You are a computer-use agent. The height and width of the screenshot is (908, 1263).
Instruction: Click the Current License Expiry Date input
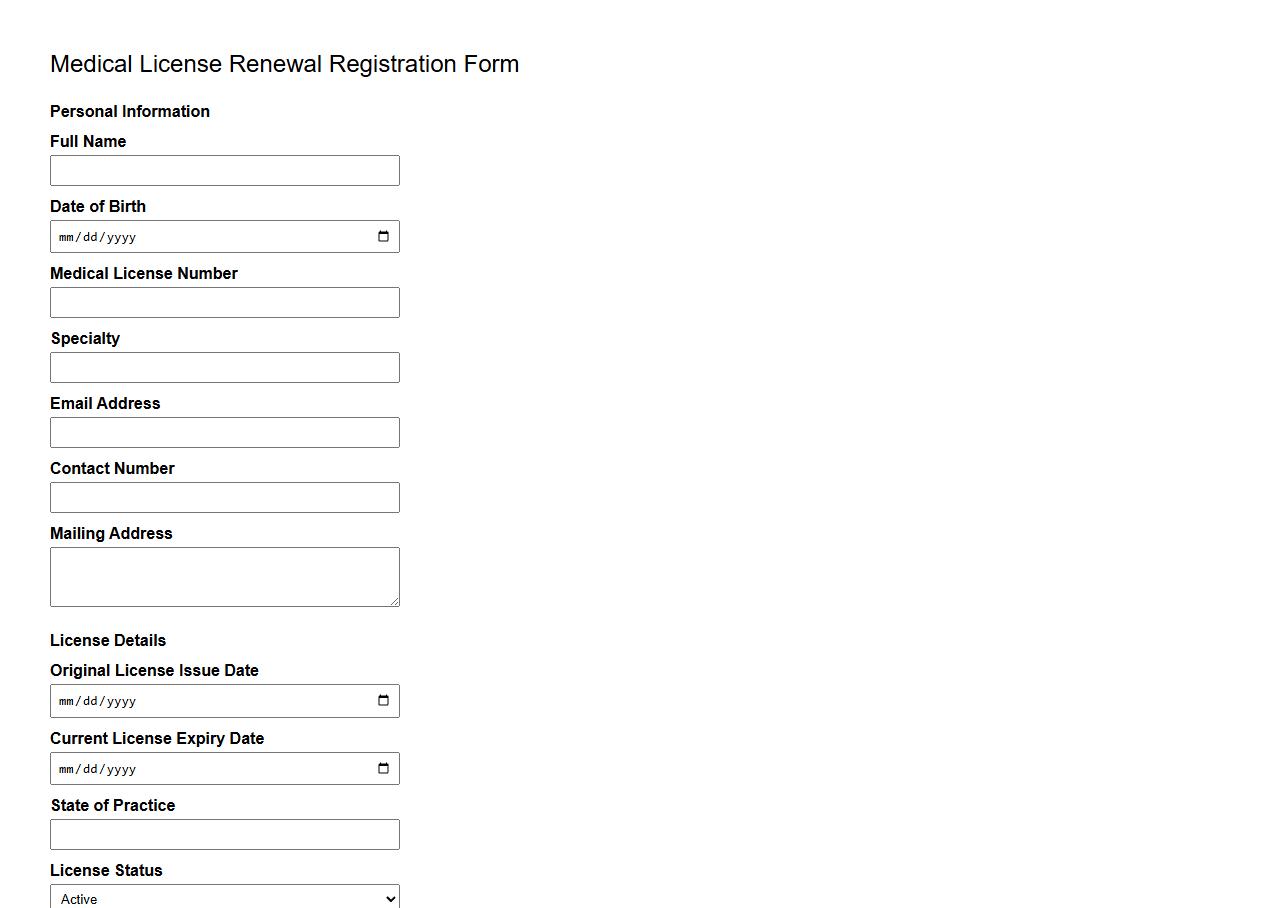point(200,768)
